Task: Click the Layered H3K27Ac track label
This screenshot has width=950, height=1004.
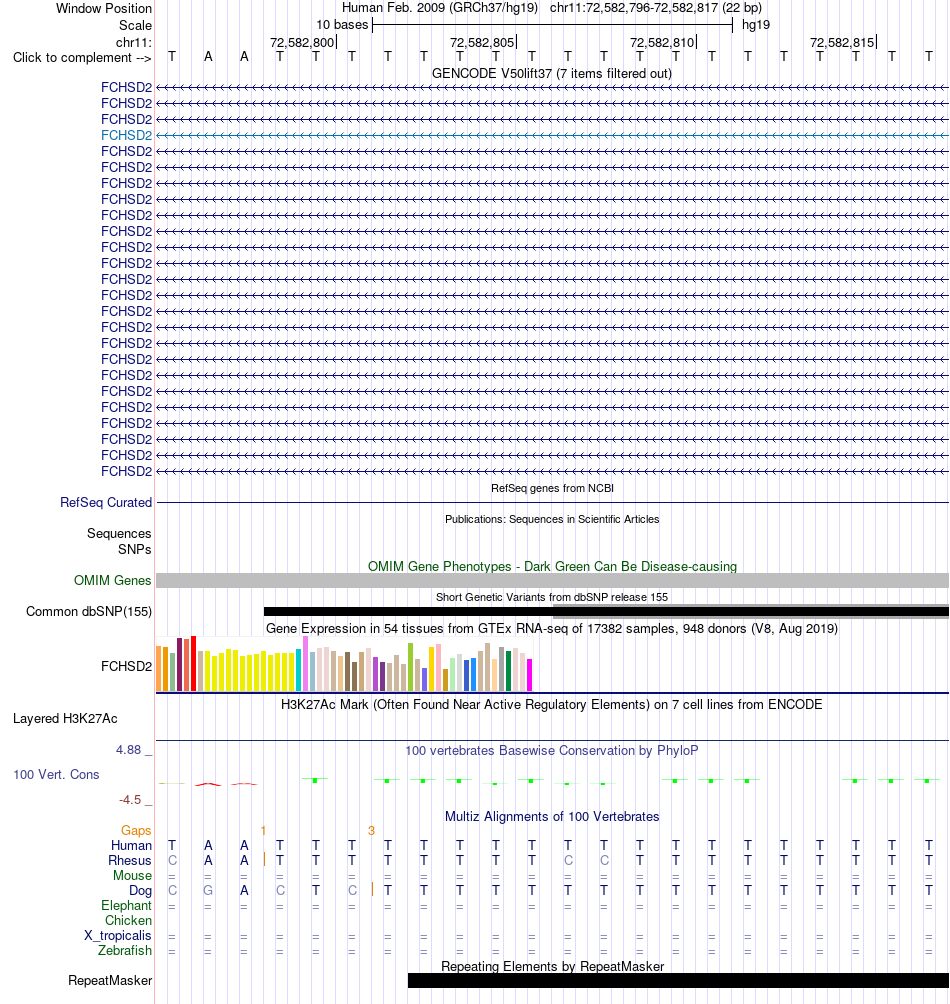Action: point(65,718)
